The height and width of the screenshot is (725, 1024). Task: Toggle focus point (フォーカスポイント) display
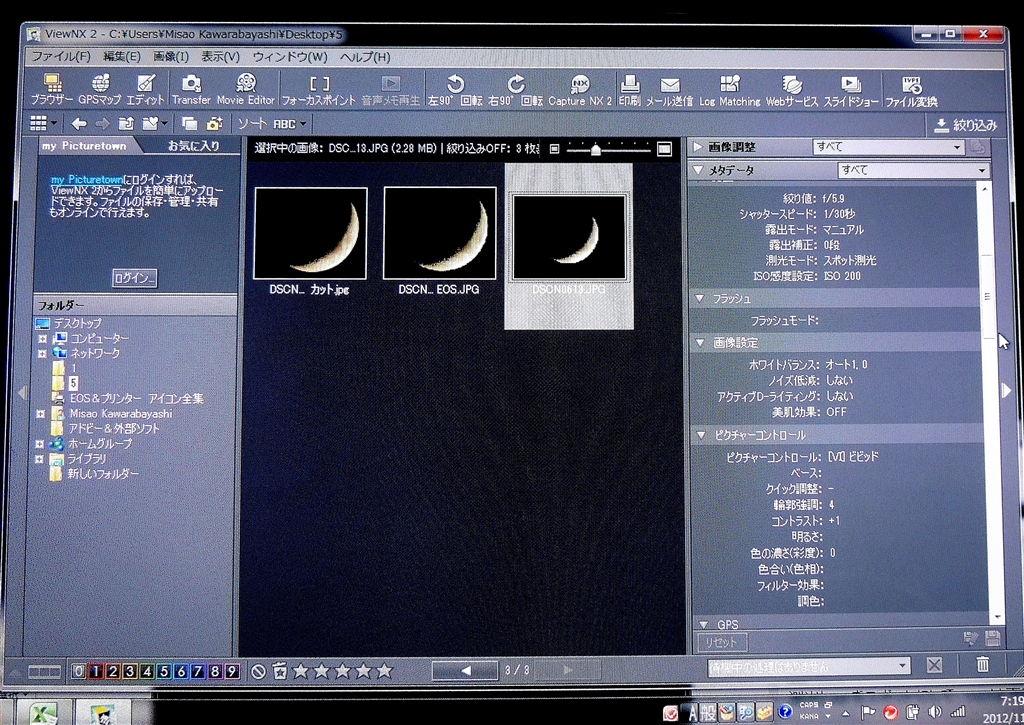(x=319, y=88)
